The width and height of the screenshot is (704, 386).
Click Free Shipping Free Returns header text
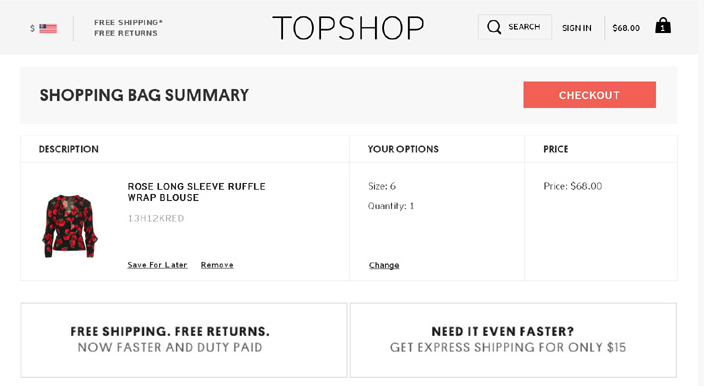click(128, 28)
